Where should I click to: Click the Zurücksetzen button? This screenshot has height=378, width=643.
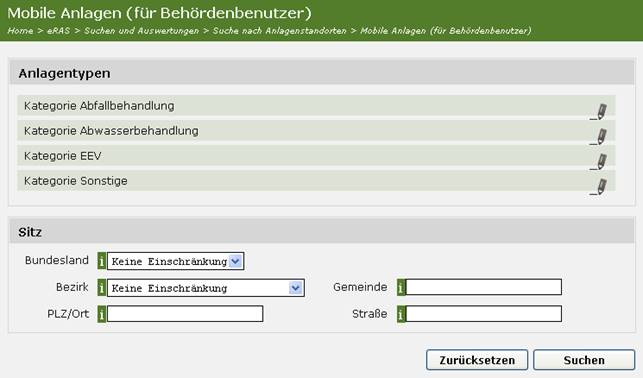[477, 360]
